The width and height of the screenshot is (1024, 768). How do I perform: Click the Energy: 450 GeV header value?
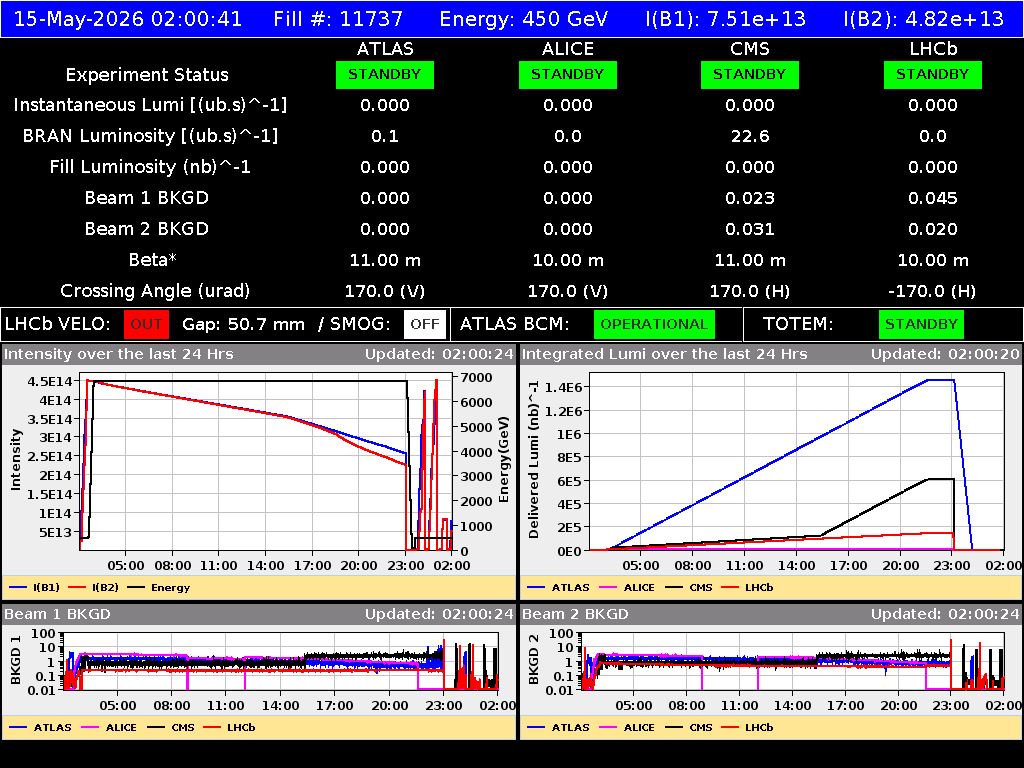(524, 19)
